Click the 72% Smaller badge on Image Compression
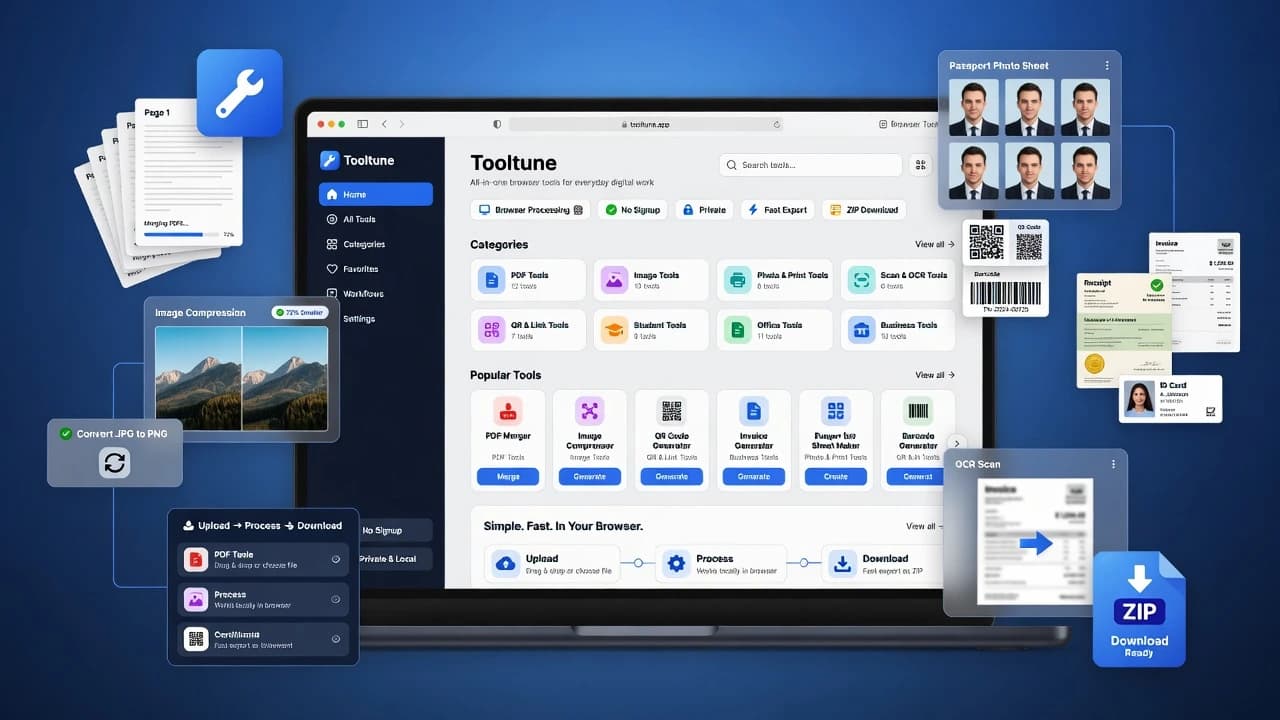Viewport: 1280px width, 720px height. (300, 313)
